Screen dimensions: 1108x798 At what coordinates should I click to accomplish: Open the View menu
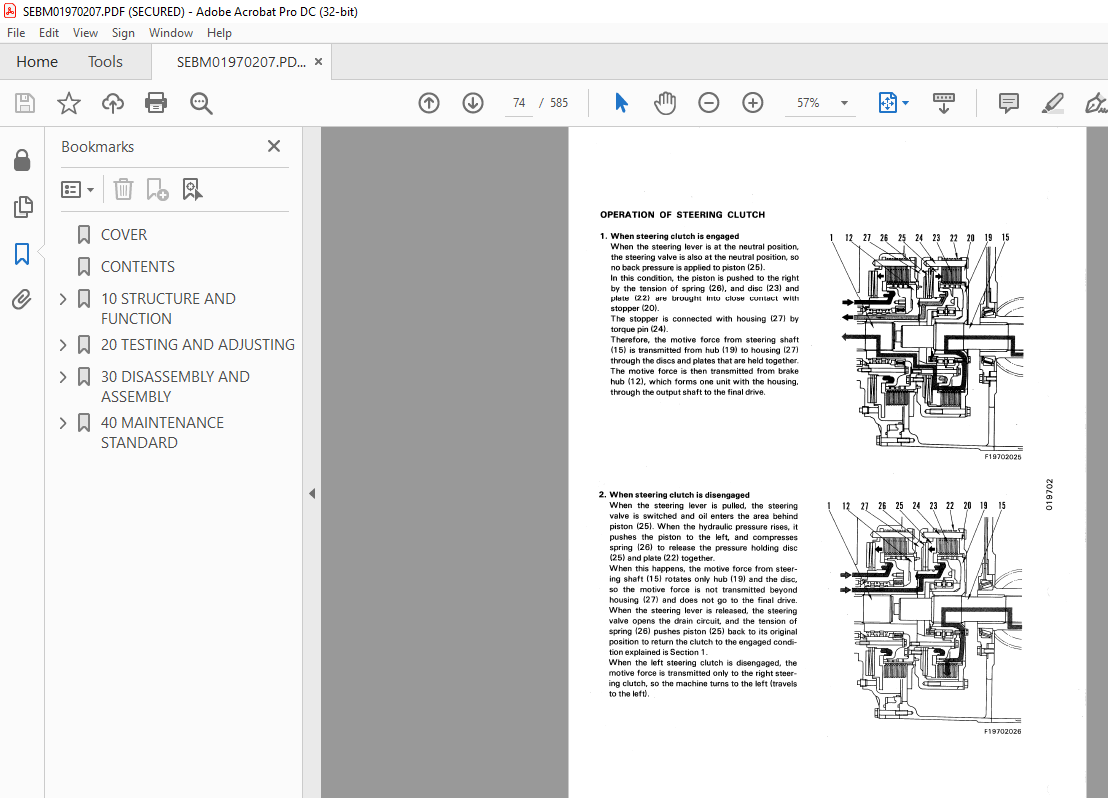[86, 33]
